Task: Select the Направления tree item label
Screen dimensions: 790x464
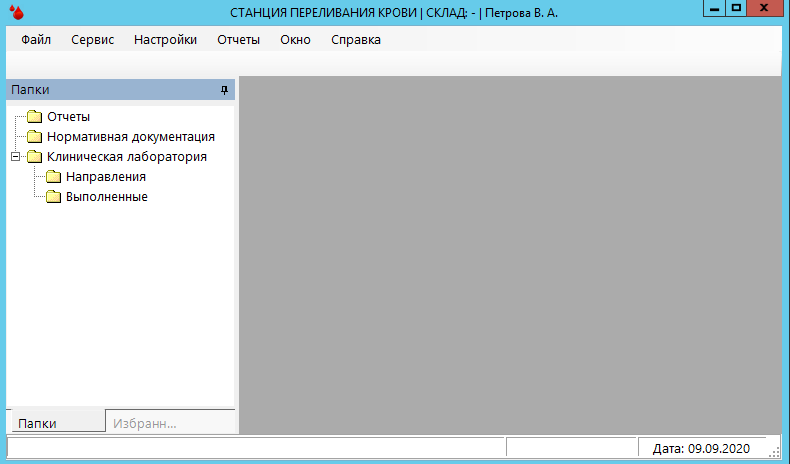Action: 106,177
